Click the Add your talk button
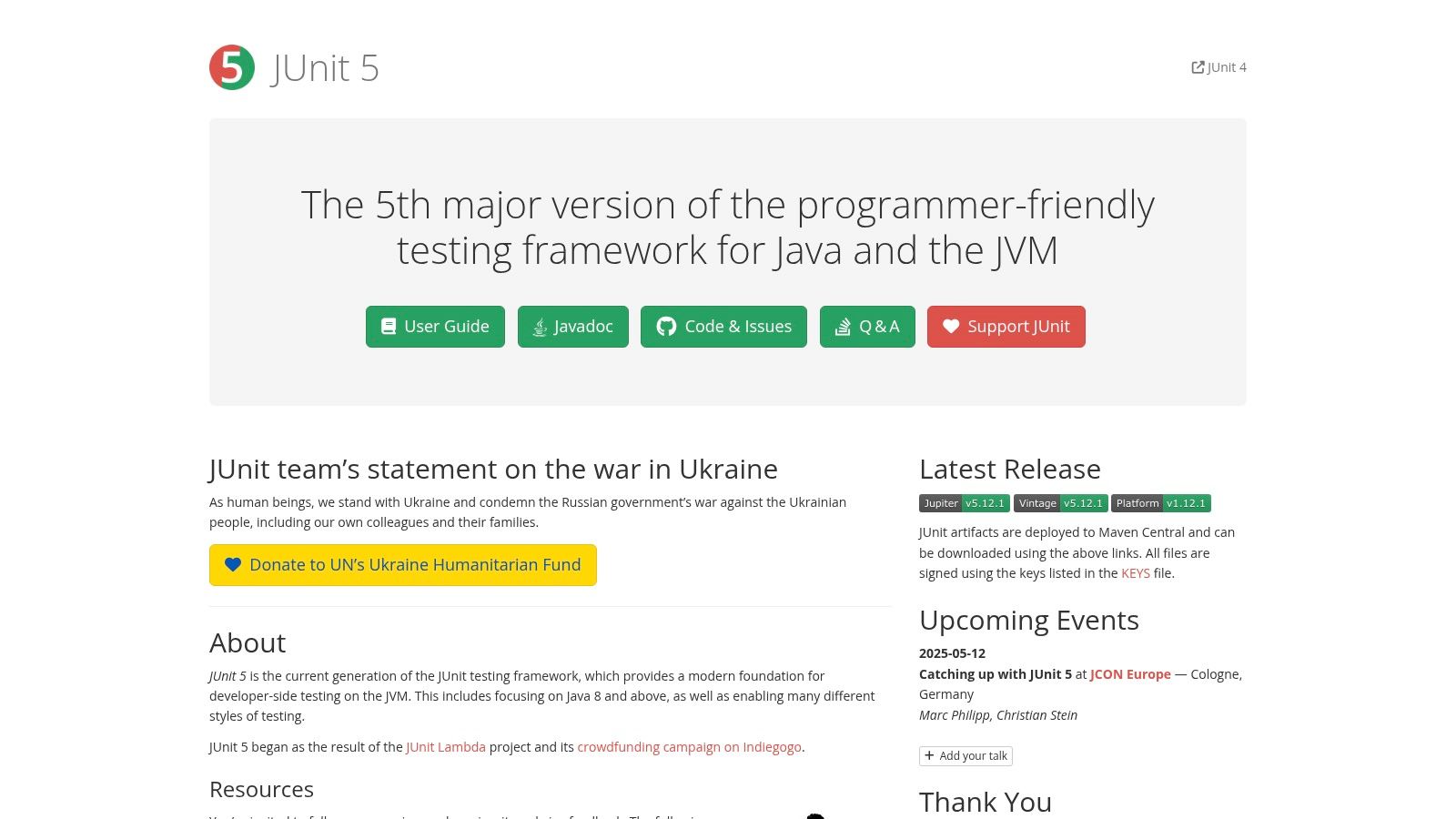1456x819 pixels. tap(966, 756)
